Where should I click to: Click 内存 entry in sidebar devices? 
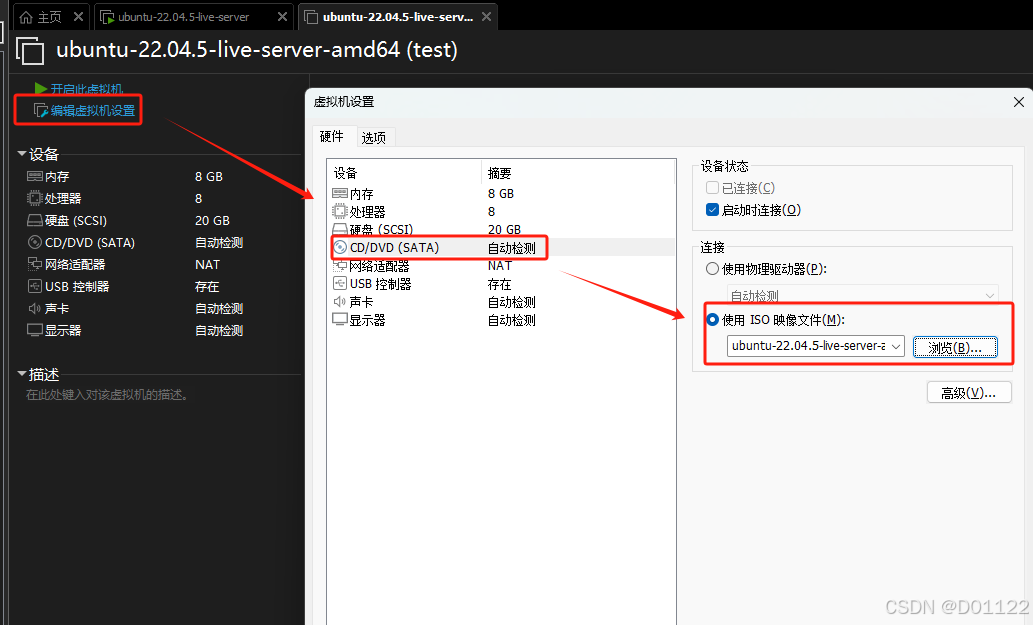(x=57, y=177)
